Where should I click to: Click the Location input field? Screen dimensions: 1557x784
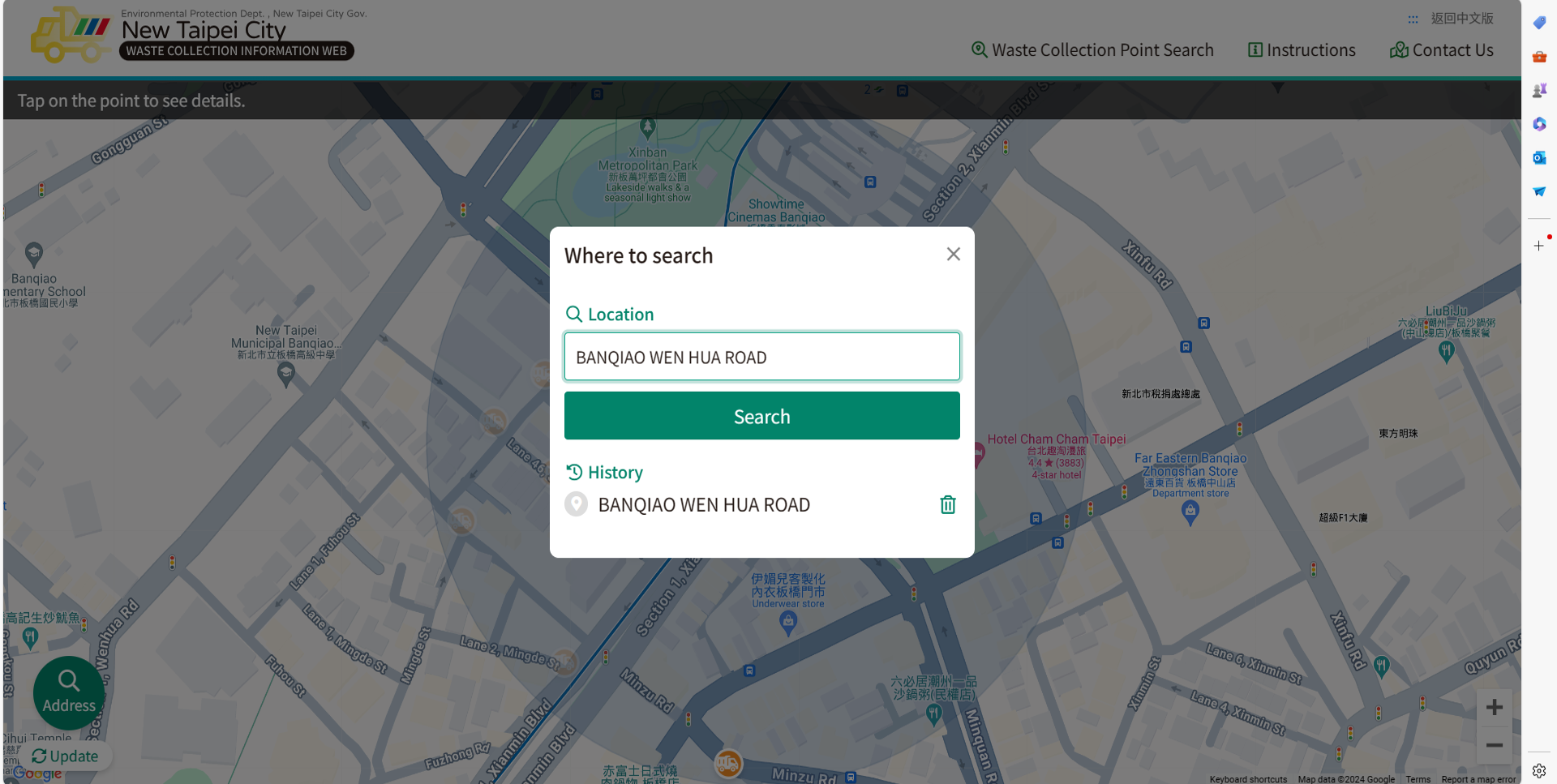tap(762, 357)
